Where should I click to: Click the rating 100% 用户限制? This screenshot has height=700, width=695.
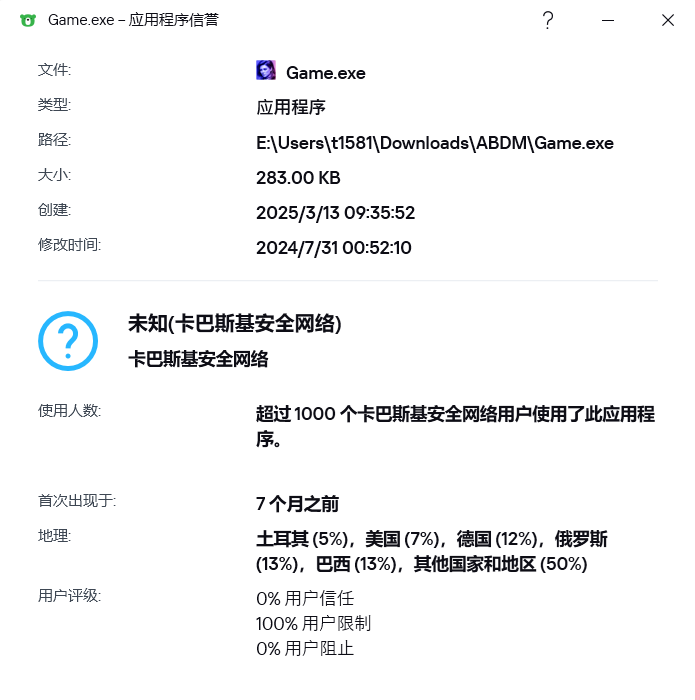click(x=313, y=624)
